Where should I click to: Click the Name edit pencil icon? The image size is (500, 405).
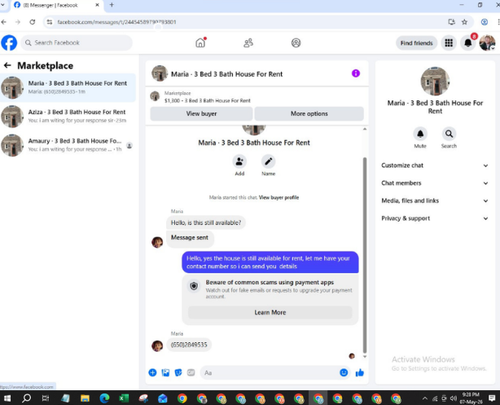[x=268, y=162]
